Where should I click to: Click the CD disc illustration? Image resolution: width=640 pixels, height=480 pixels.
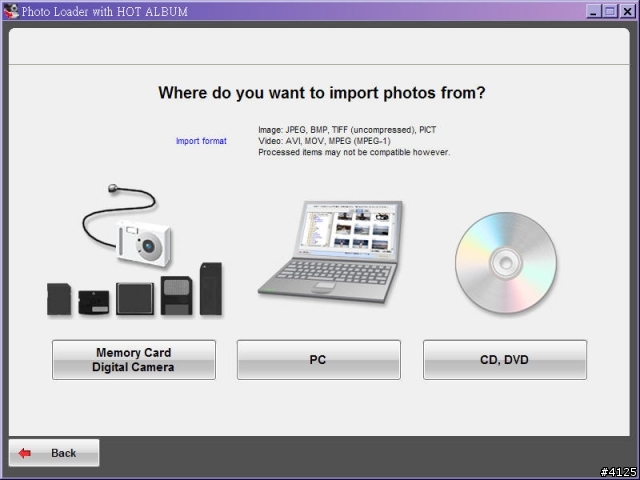click(x=506, y=263)
